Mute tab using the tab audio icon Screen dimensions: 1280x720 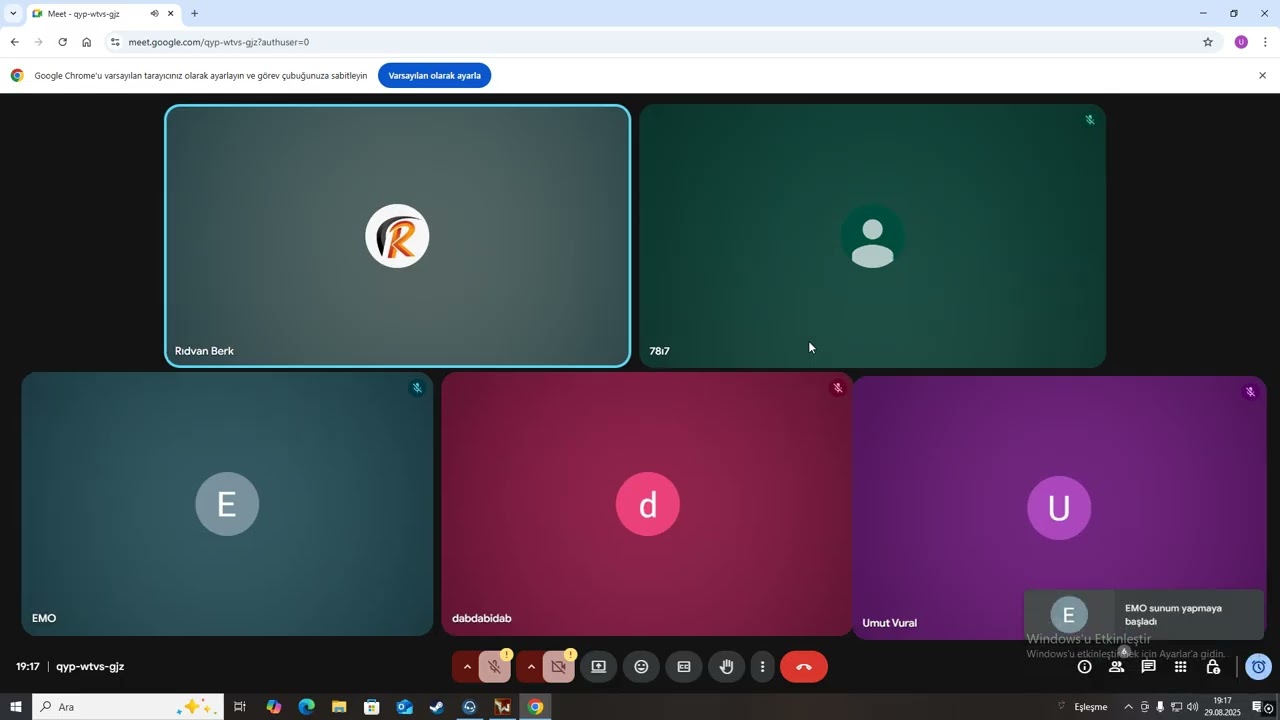154,14
